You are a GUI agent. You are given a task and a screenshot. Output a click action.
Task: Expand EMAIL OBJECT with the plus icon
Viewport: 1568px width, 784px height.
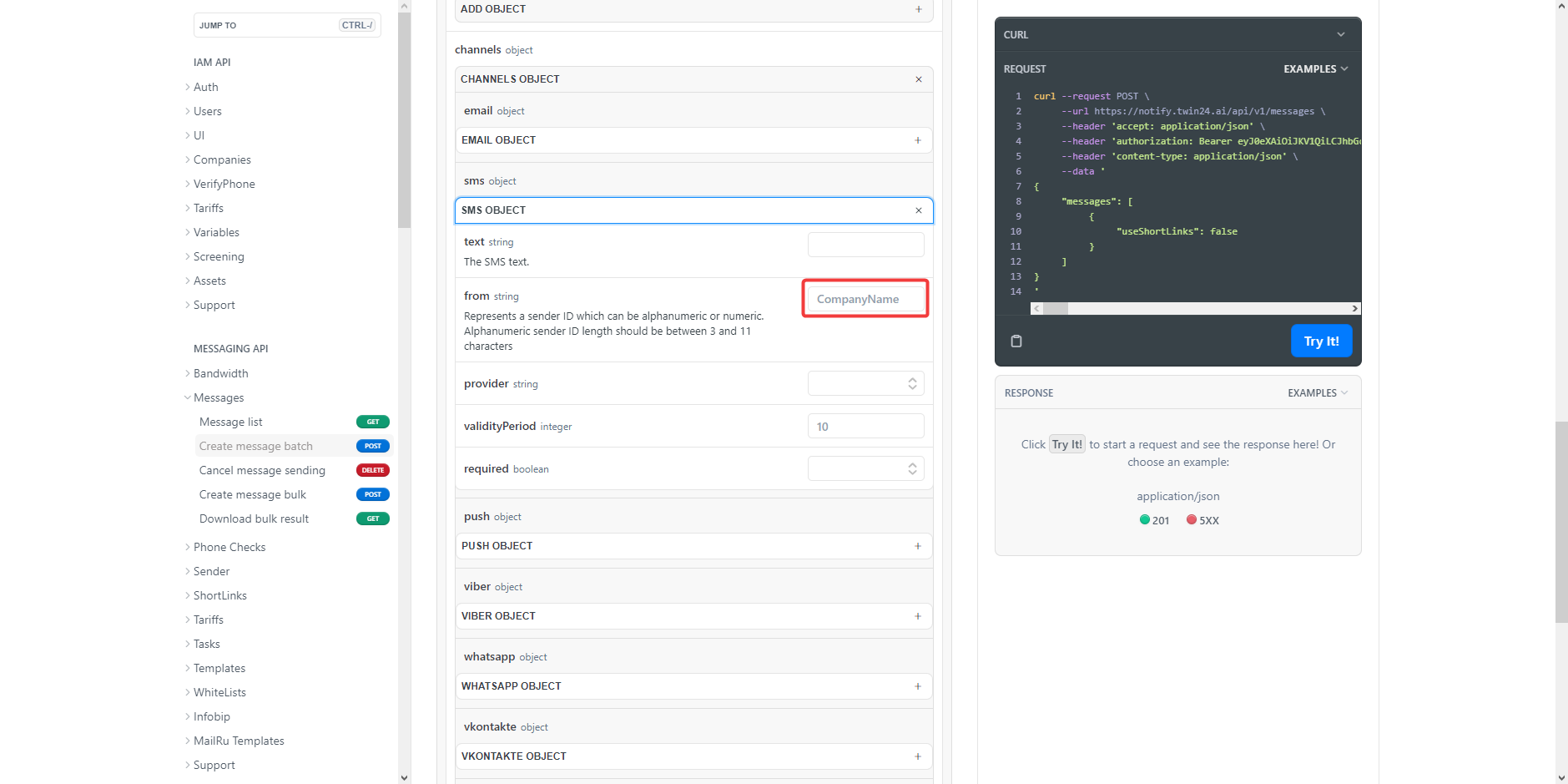pos(917,140)
